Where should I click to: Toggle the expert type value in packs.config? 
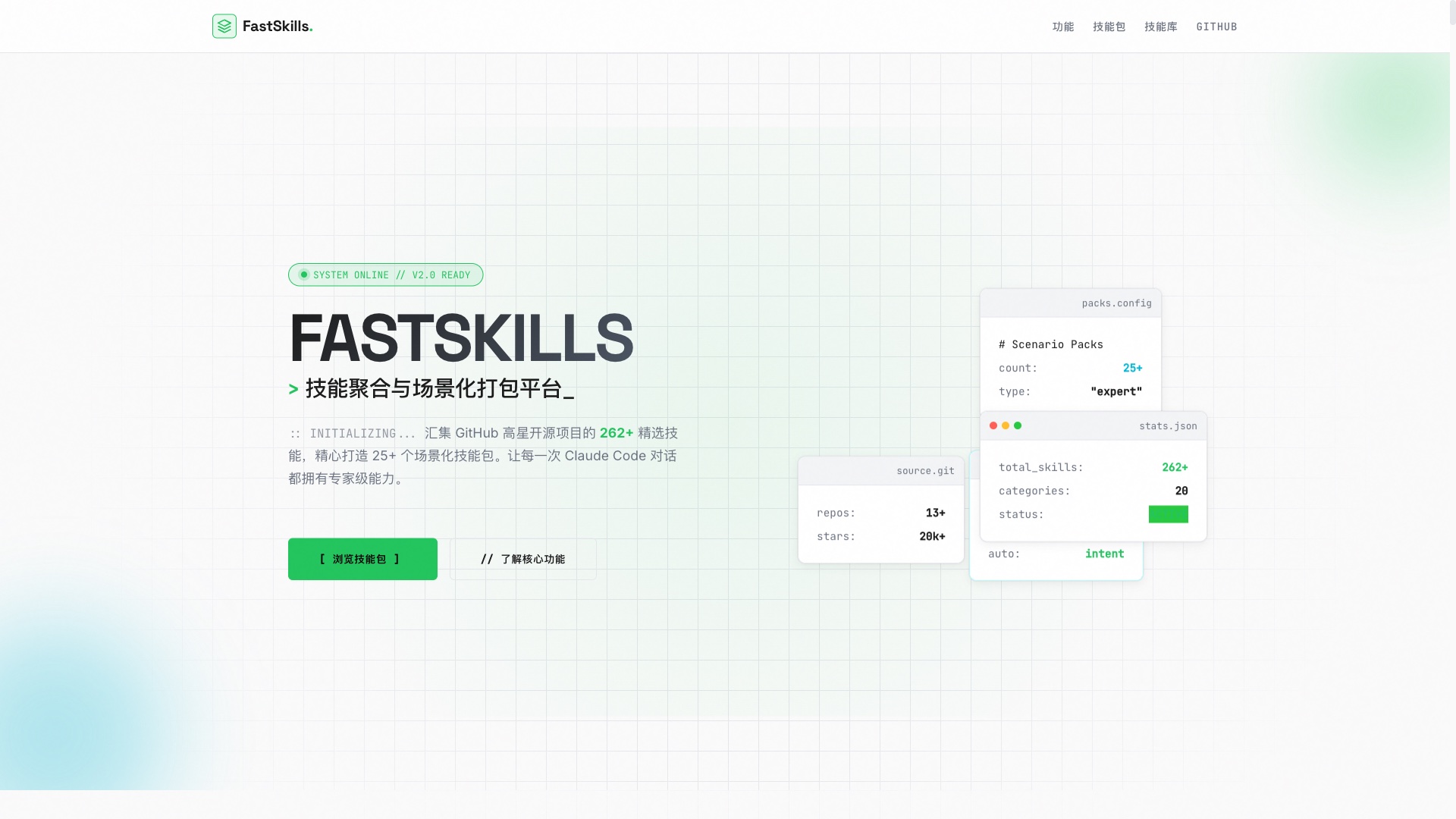[1116, 391]
